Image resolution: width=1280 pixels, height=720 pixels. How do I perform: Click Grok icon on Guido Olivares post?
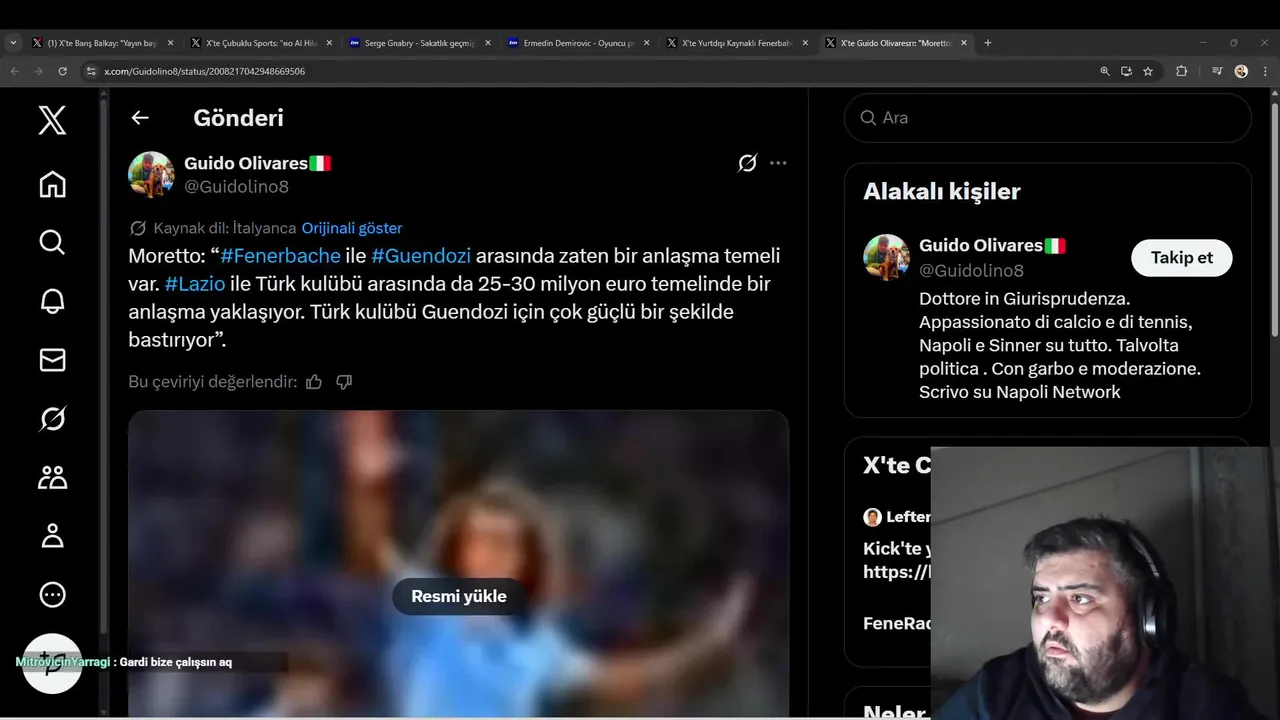coord(747,163)
